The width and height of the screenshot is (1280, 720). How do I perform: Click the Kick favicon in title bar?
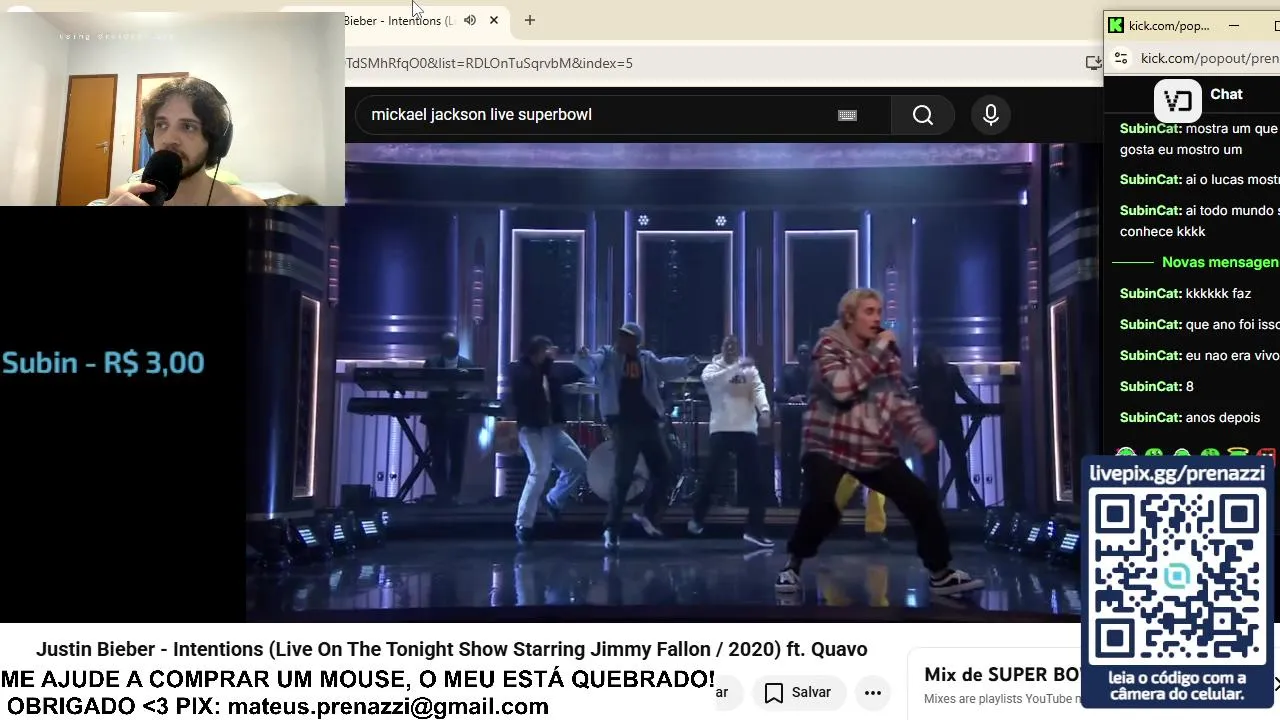(x=1116, y=25)
